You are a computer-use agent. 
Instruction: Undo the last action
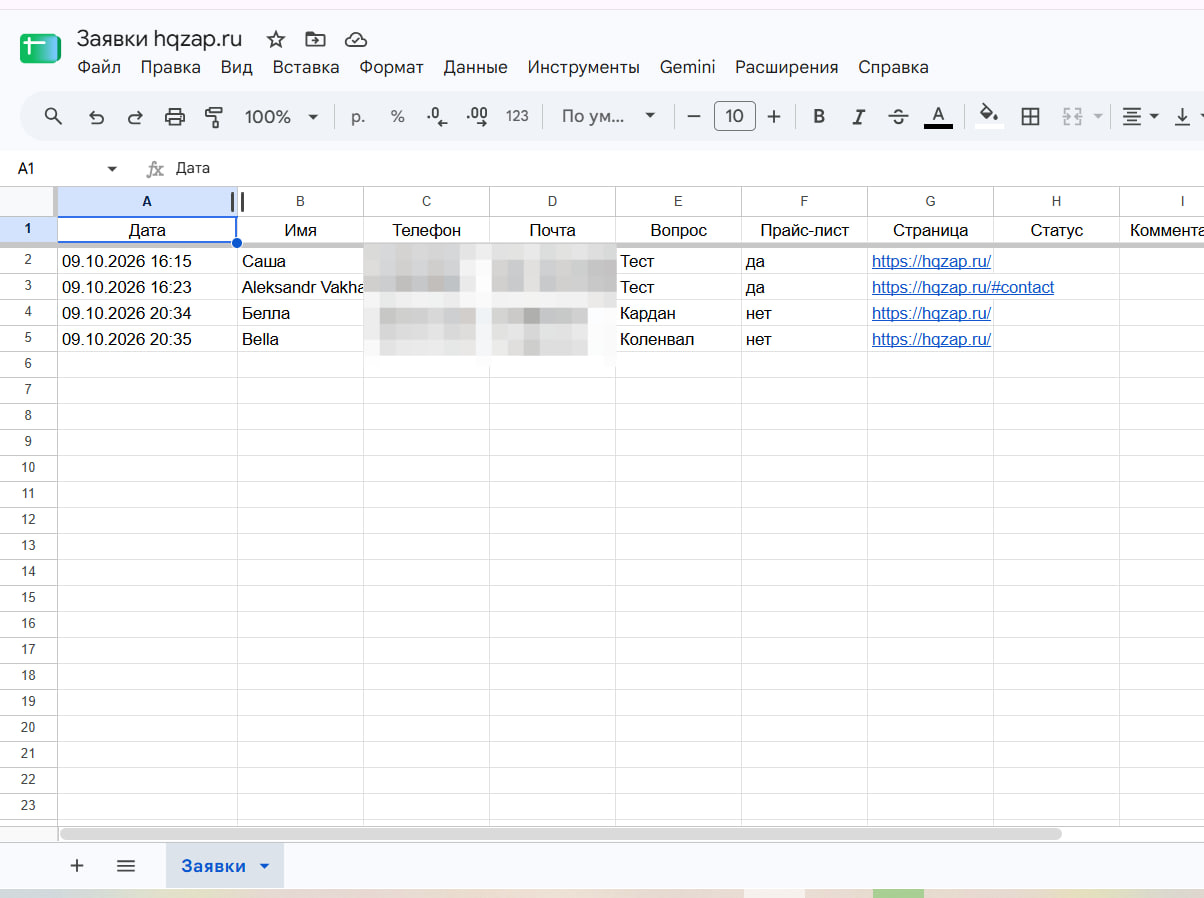(x=96, y=117)
